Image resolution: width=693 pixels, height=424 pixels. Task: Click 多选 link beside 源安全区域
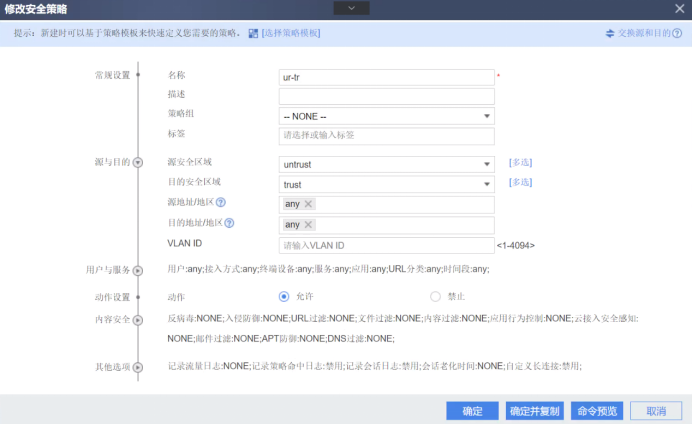tap(520, 163)
